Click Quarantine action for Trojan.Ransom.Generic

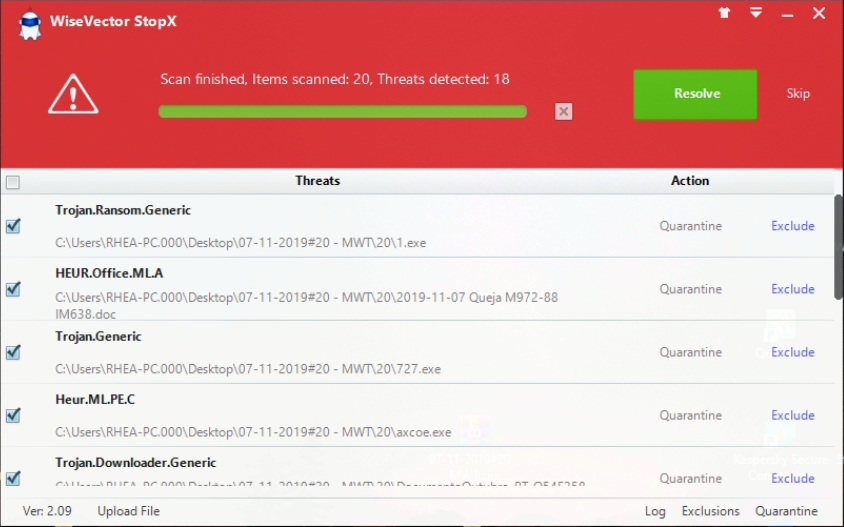[691, 226]
